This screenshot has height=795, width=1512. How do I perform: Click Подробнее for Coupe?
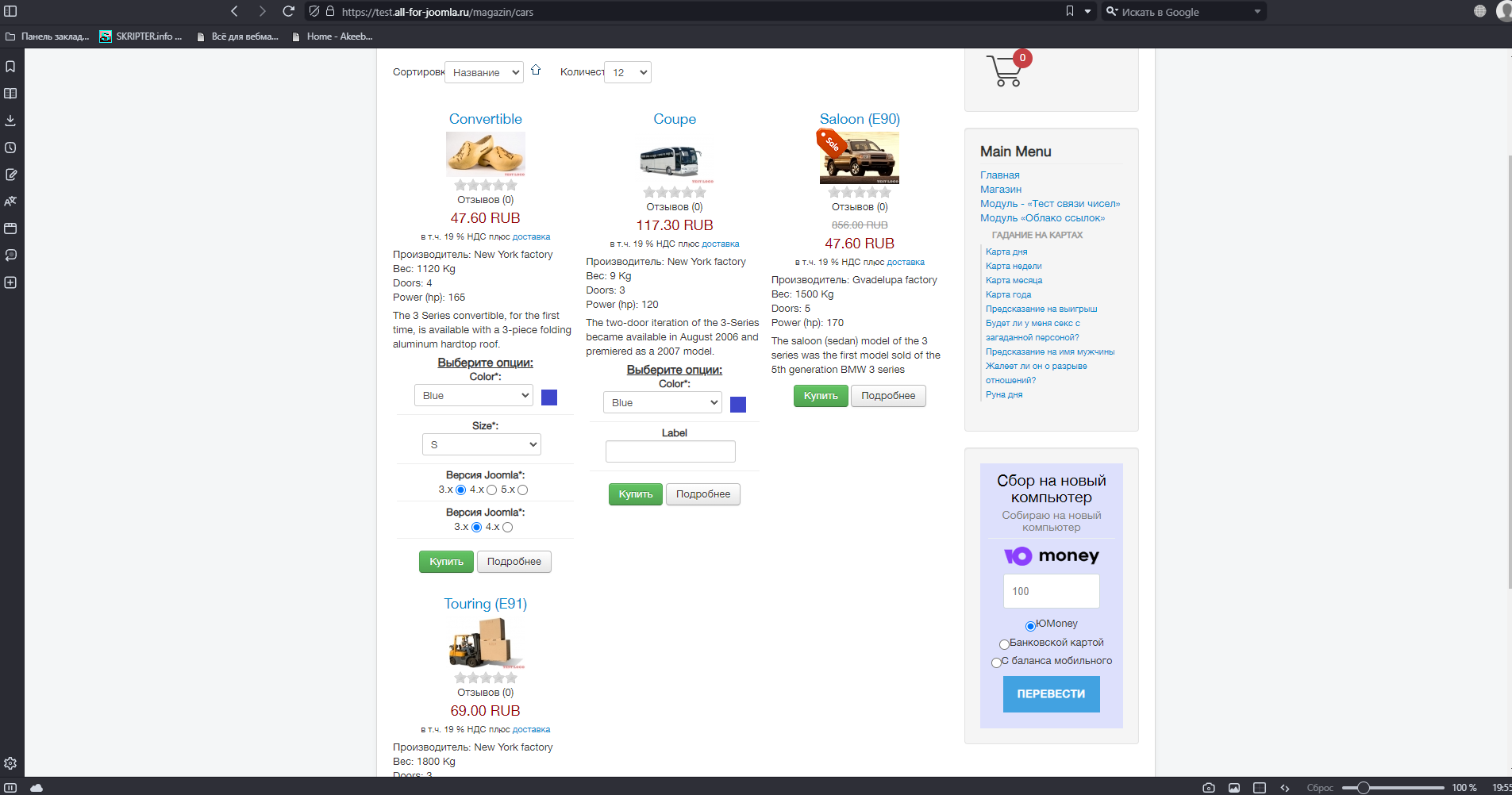point(703,494)
